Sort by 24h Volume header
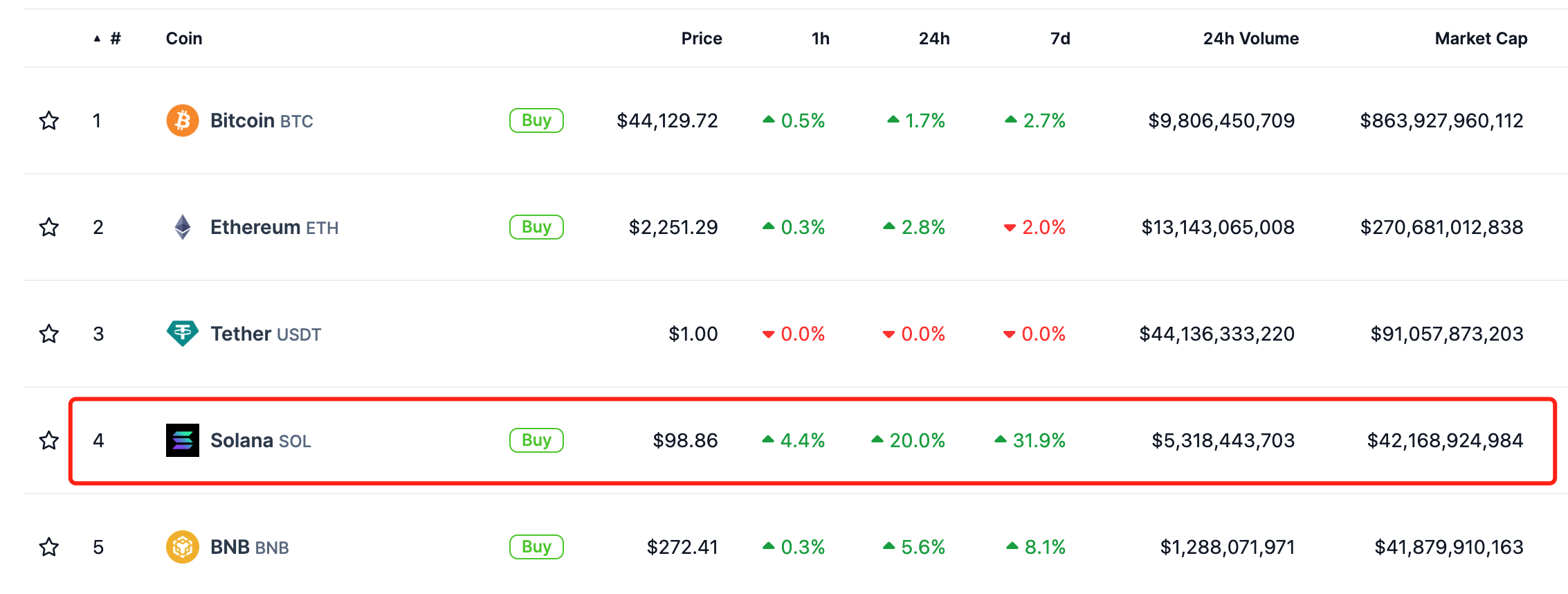1568x594 pixels. click(x=1250, y=39)
